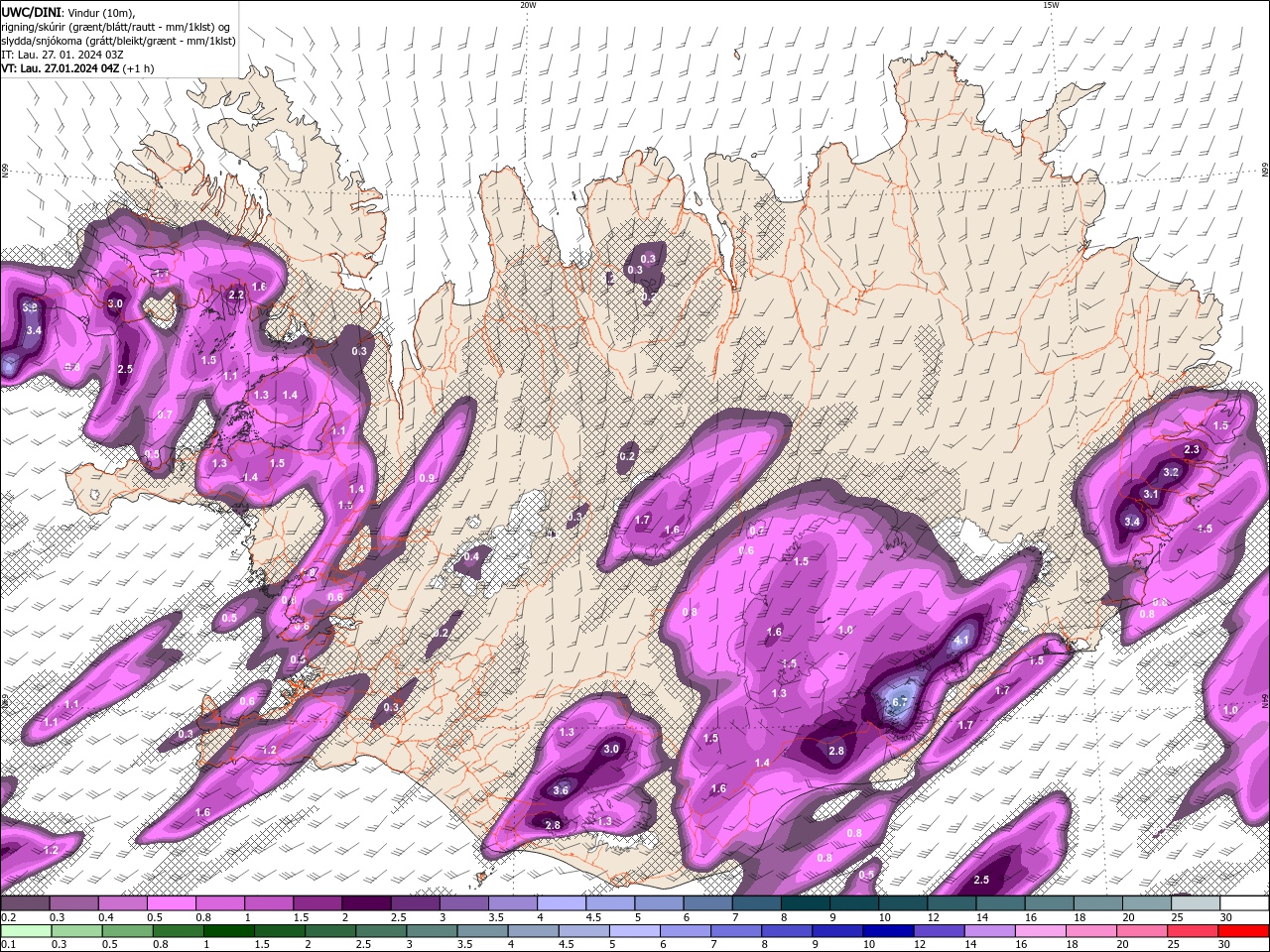This screenshot has width=1270, height=952.
Task: Select the white swatch after 30 in the upper legend
Action: [x=1244, y=903]
